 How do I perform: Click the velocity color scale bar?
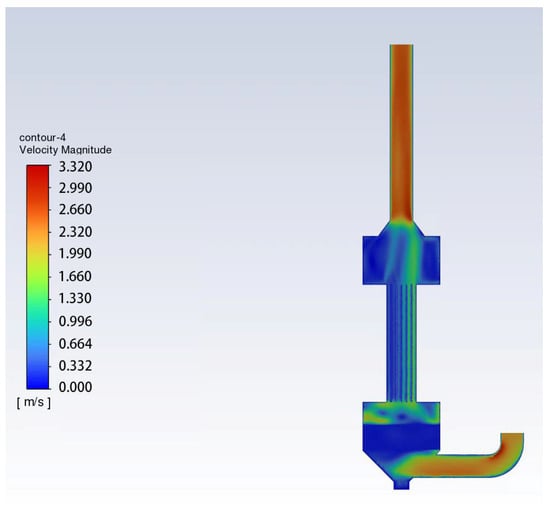tap(38, 277)
